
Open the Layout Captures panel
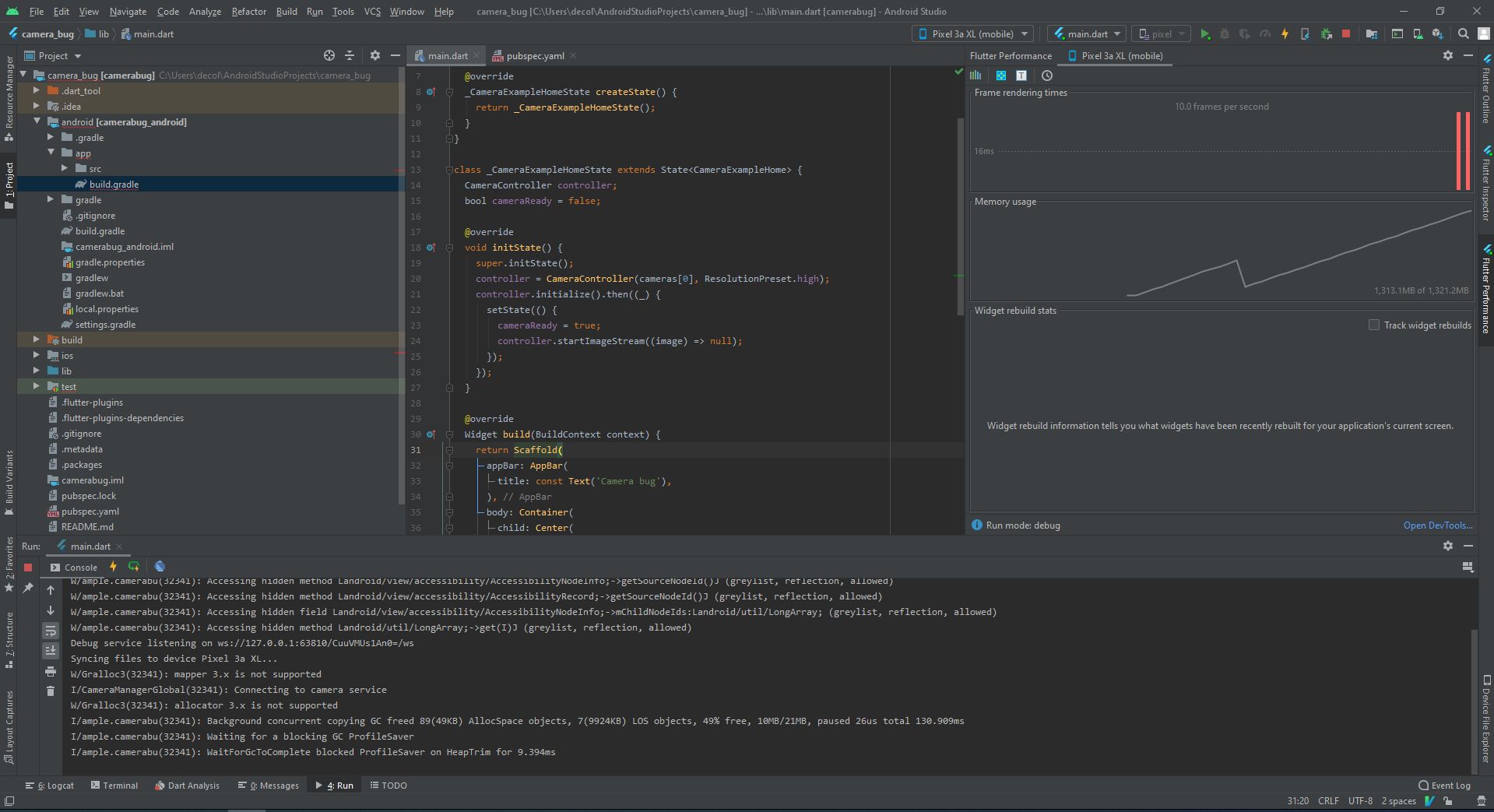(x=9, y=724)
